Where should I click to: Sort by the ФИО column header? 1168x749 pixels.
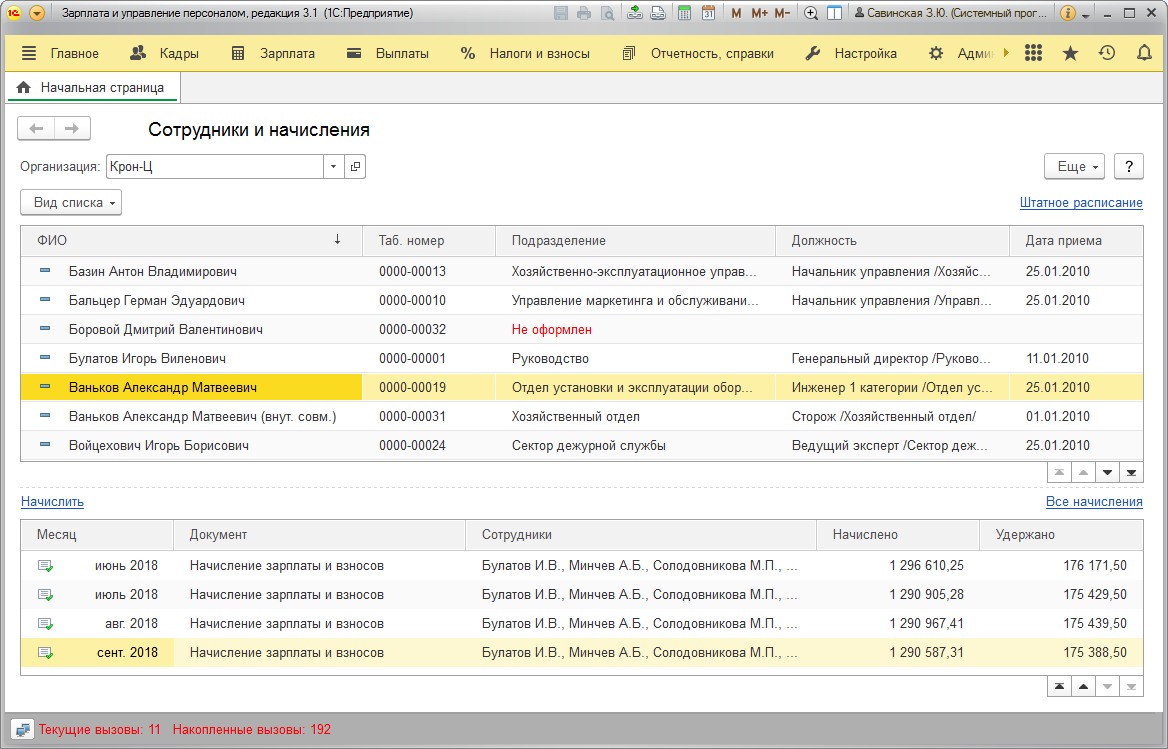tap(191, 240)
